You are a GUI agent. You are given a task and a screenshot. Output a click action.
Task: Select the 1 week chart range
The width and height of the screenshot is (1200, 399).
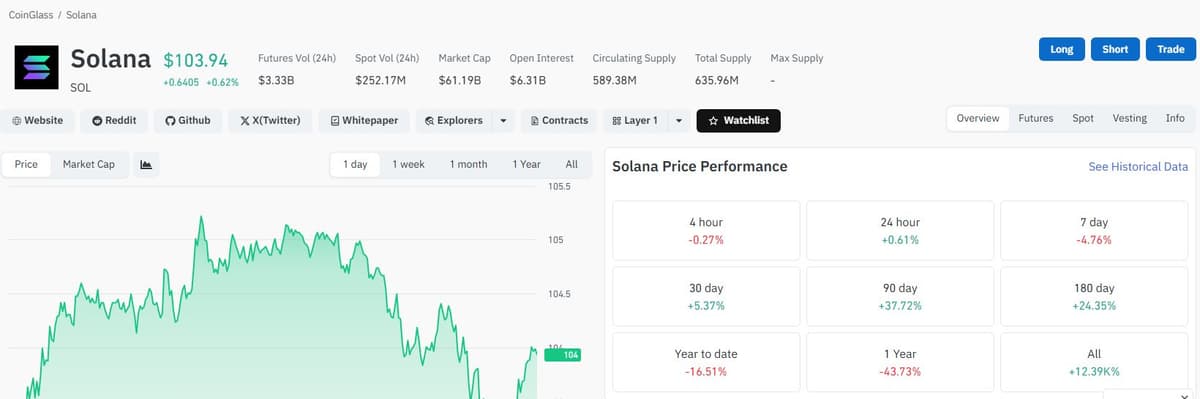pyautogui.click(x=408, y=164)
